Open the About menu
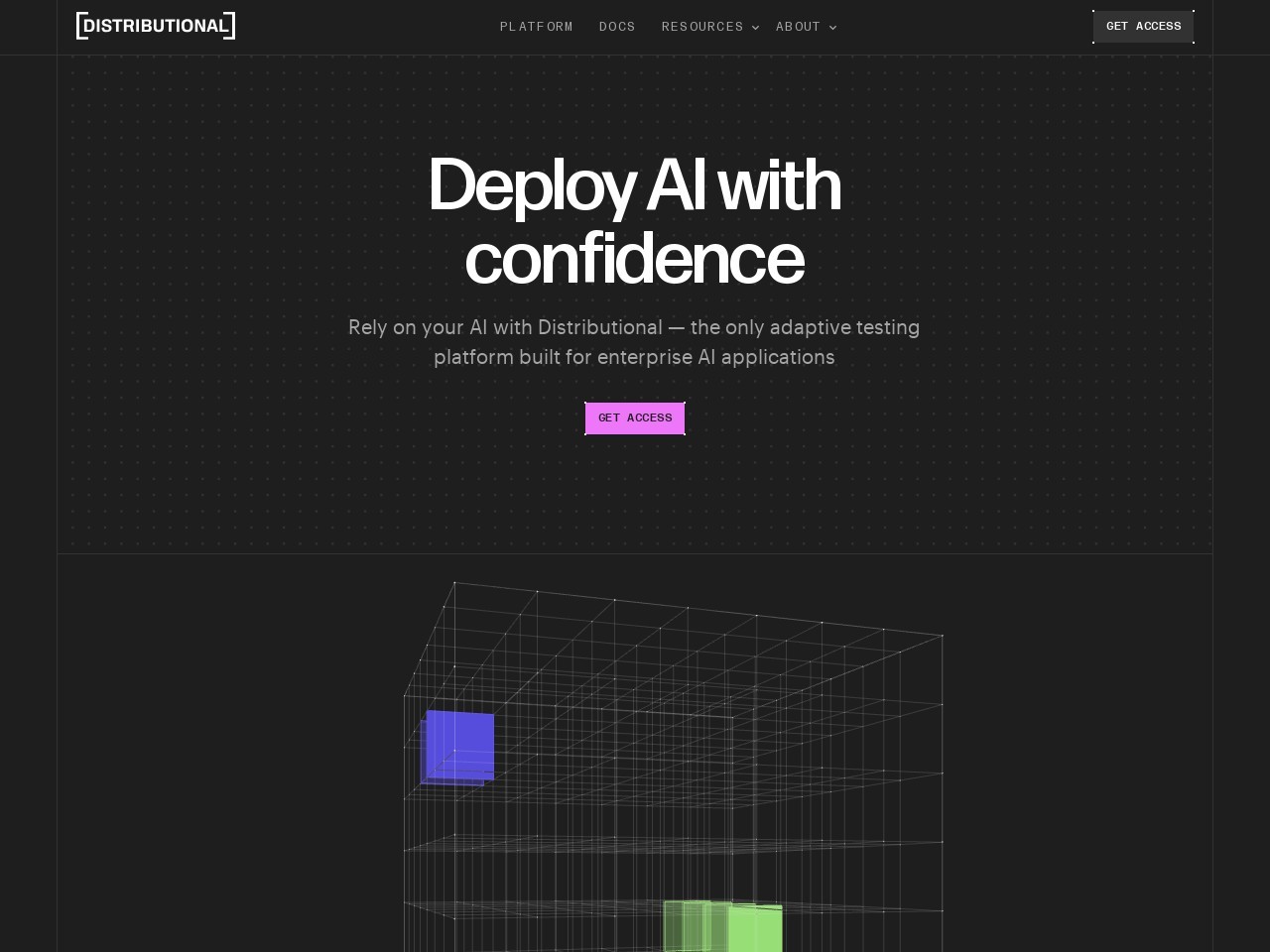The image size is (1270, 952). tap(798, 27)
